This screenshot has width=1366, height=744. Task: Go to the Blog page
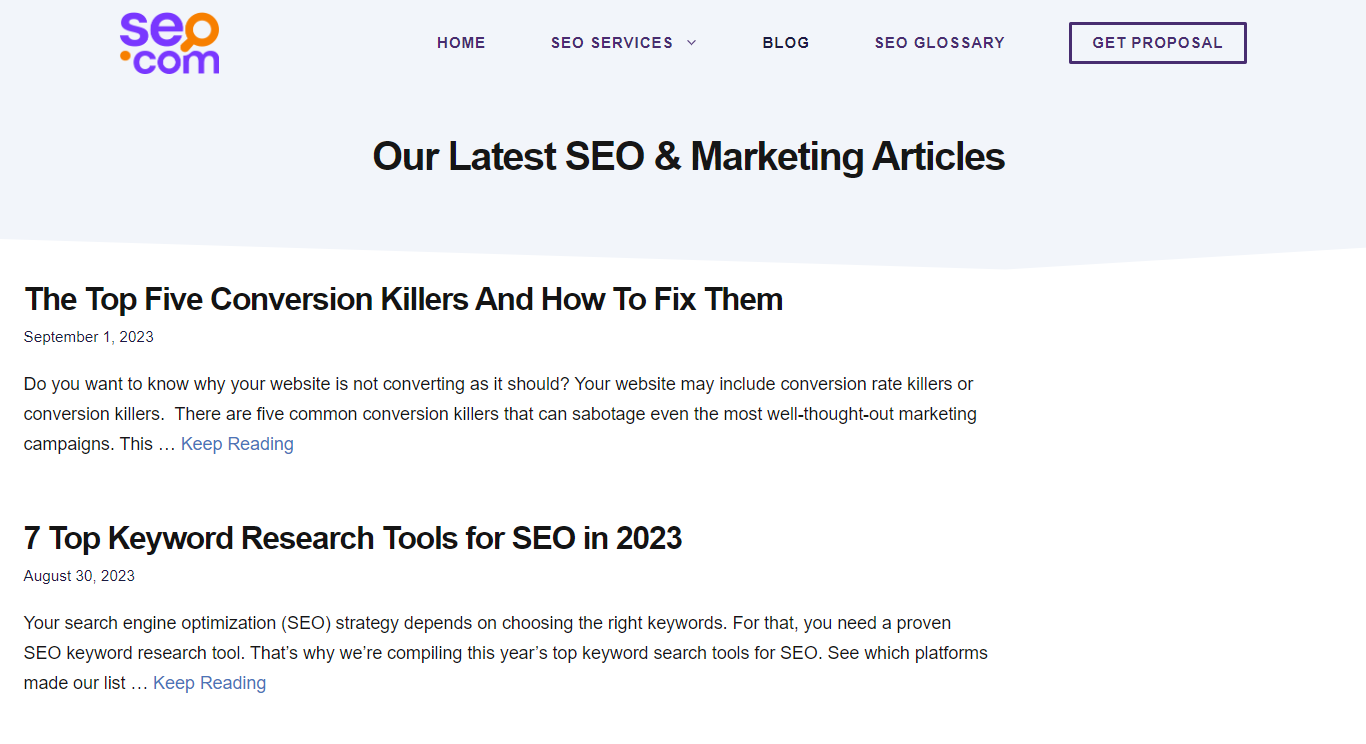(x=786, y=43)
